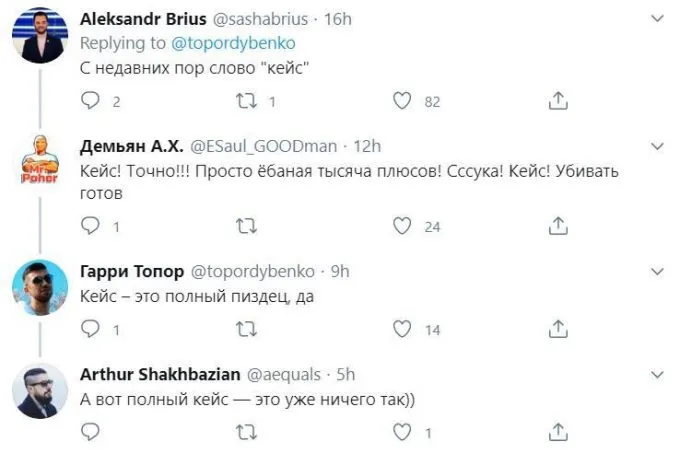
Task: Retweet Aleksandr Brius's tweet
Action: (x=246, y=101)
